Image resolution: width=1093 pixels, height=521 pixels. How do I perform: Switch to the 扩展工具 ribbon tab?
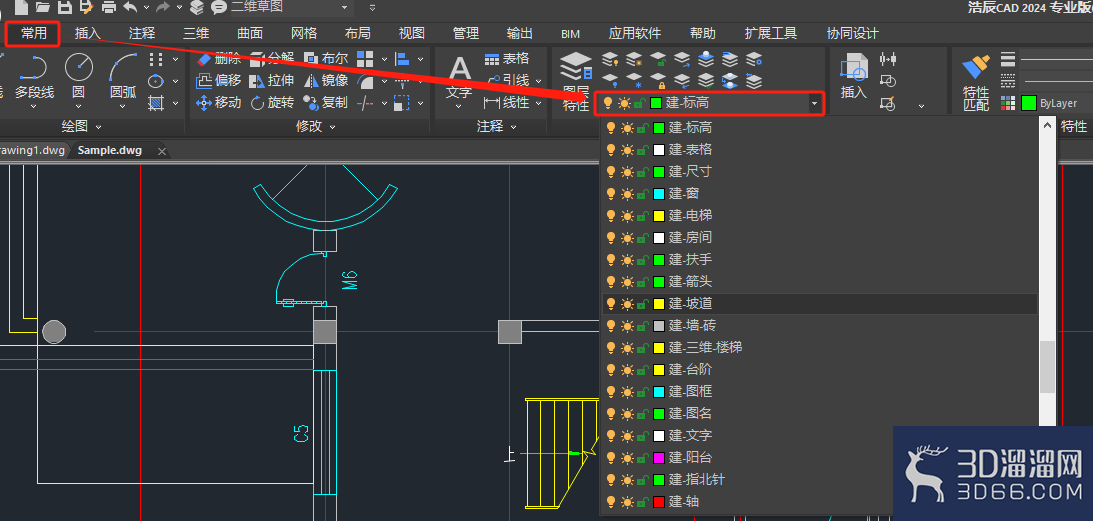[x=770, y=33]
